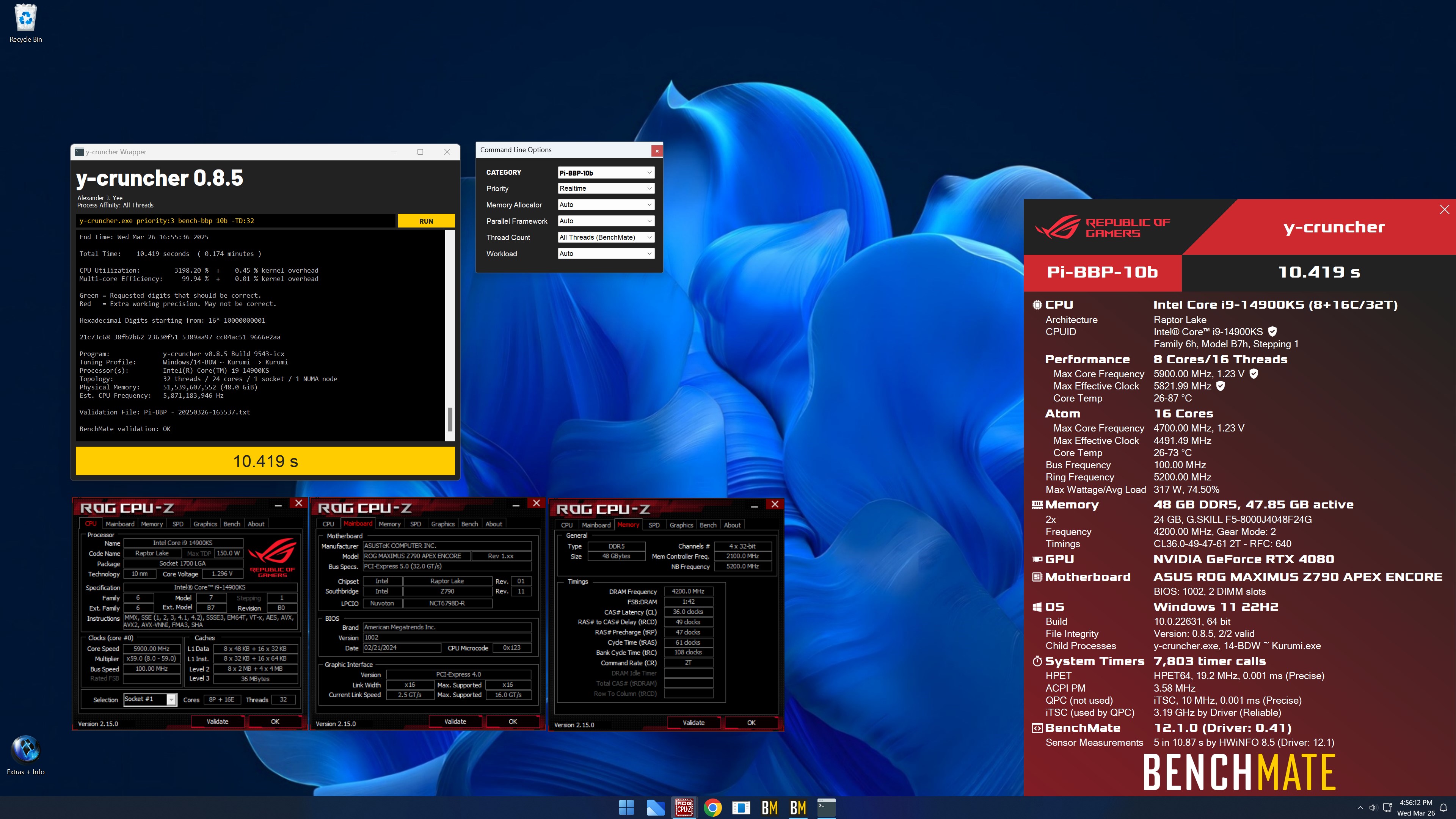
Task: Click the shield beside 5821.99 MHz
Action: [1220, 386]
